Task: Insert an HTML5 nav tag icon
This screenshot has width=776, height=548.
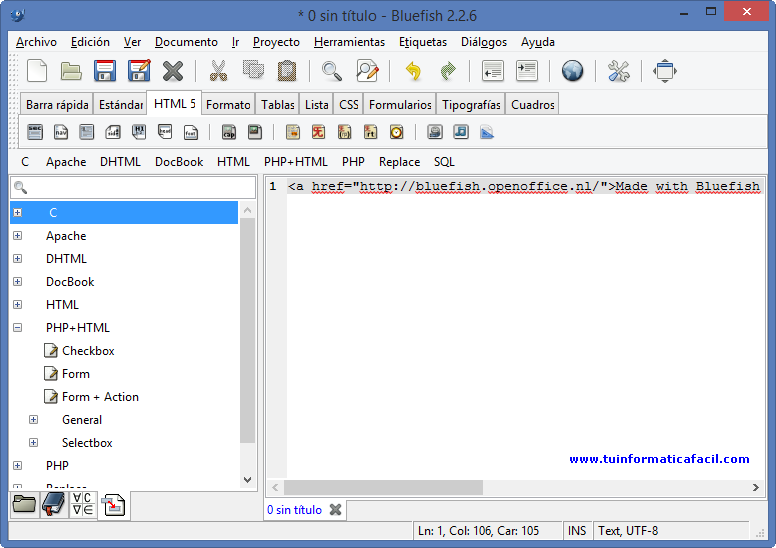Action: point(61,132)
